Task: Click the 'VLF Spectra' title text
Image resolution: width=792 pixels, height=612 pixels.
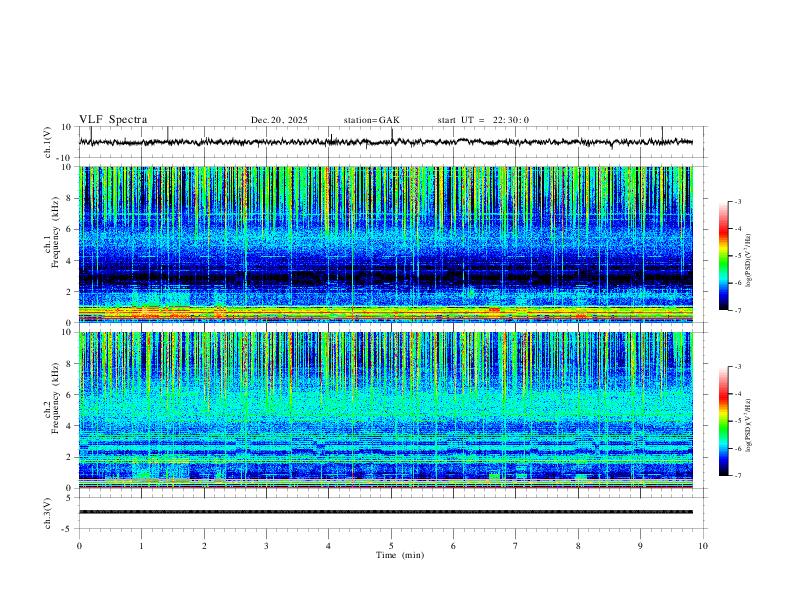Action: point(113,120)
